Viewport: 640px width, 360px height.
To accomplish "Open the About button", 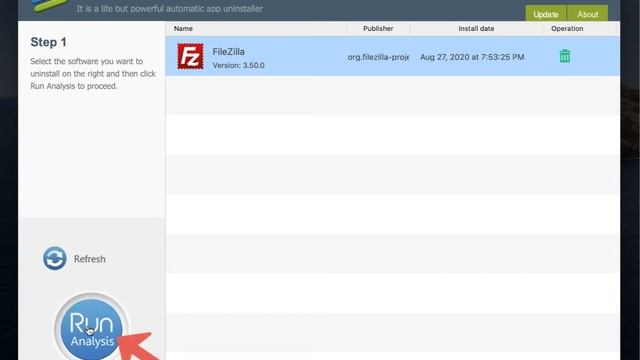I will click(588, 13).
